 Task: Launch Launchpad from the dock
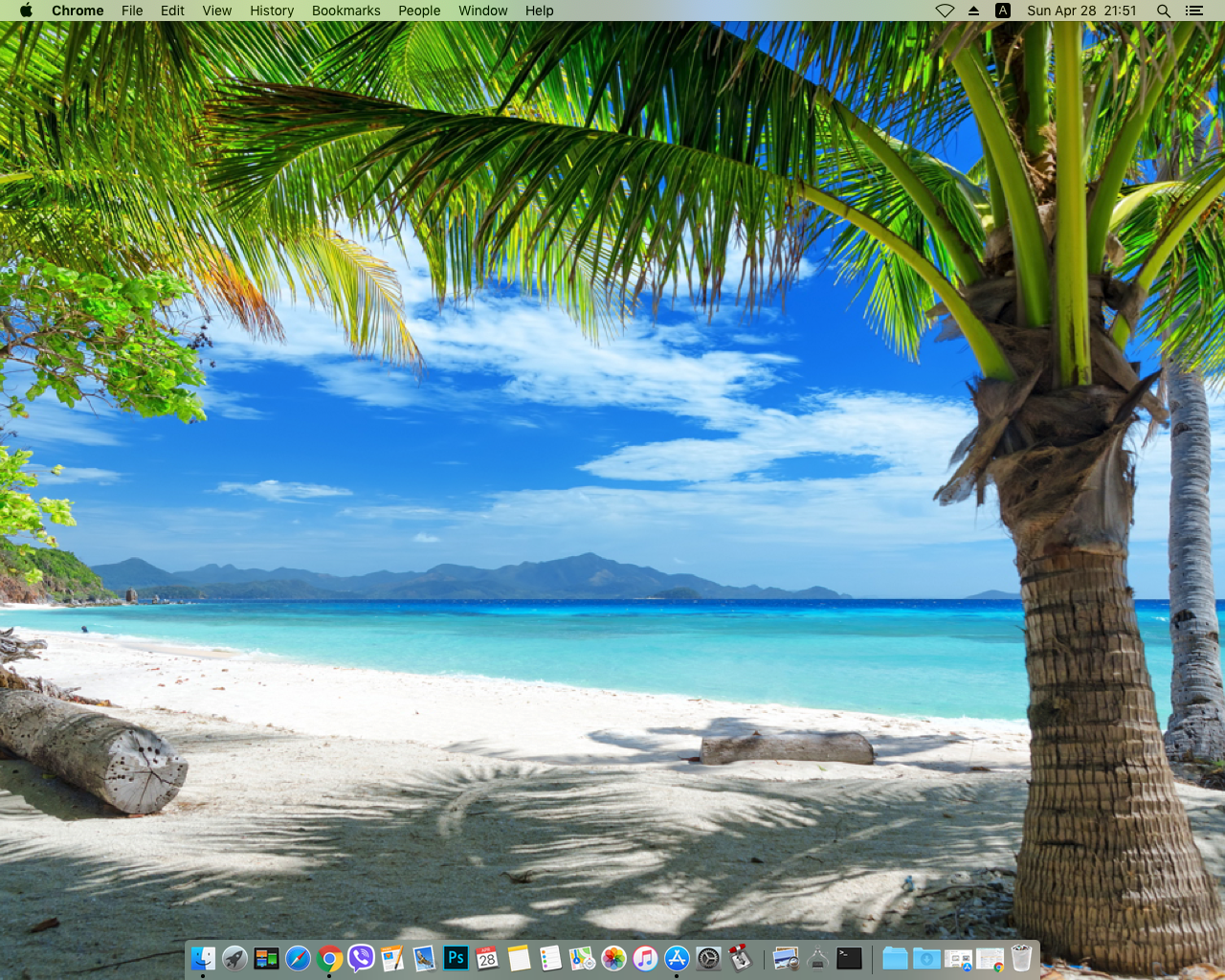pos(234,958)
